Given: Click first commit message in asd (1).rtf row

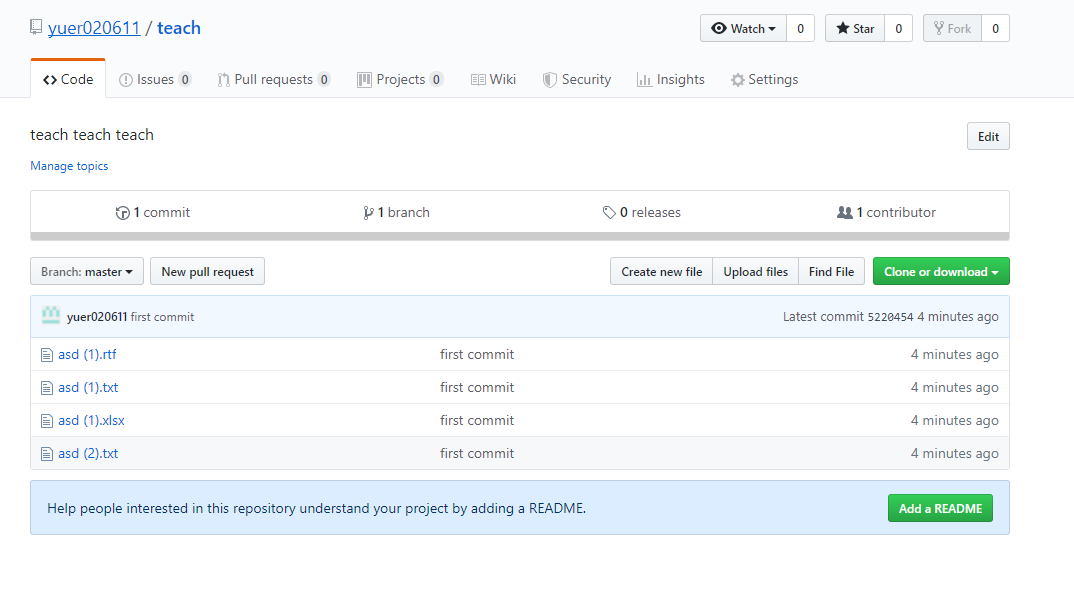Looking at the screenshot, I should 477,354.
